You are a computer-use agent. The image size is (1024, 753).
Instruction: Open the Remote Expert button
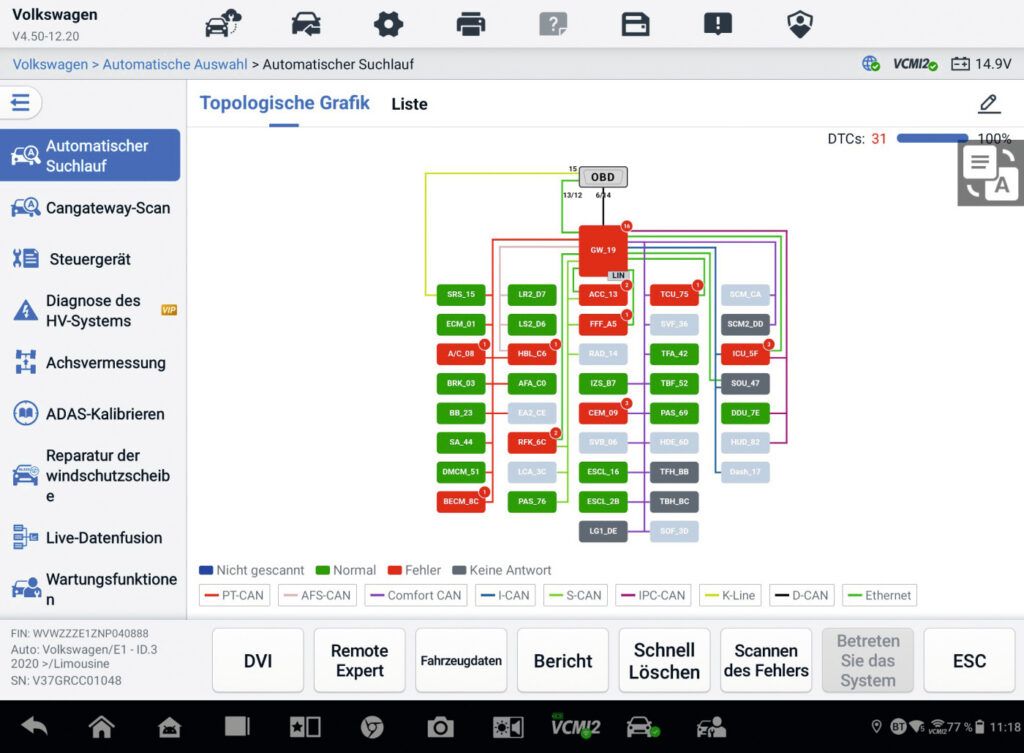point(359,661)
